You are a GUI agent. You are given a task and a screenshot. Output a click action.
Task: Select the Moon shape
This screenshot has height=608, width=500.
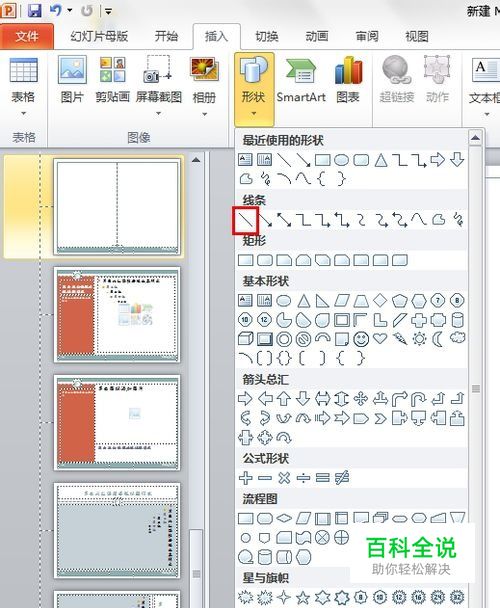pos(438,339)
